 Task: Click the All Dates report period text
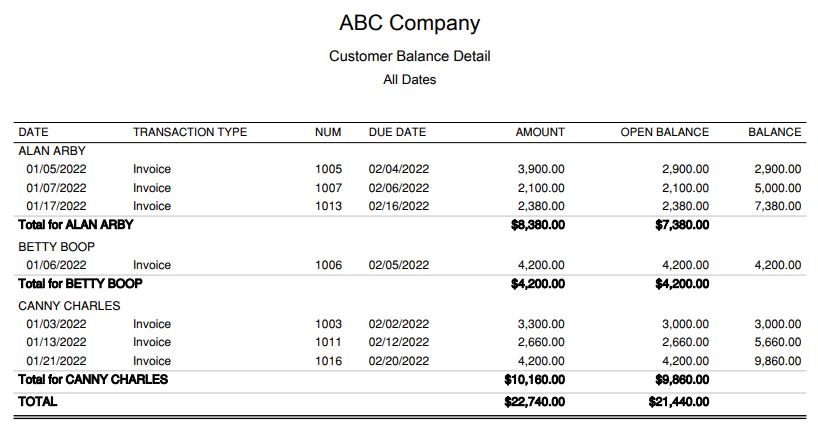tap(409, 79)
